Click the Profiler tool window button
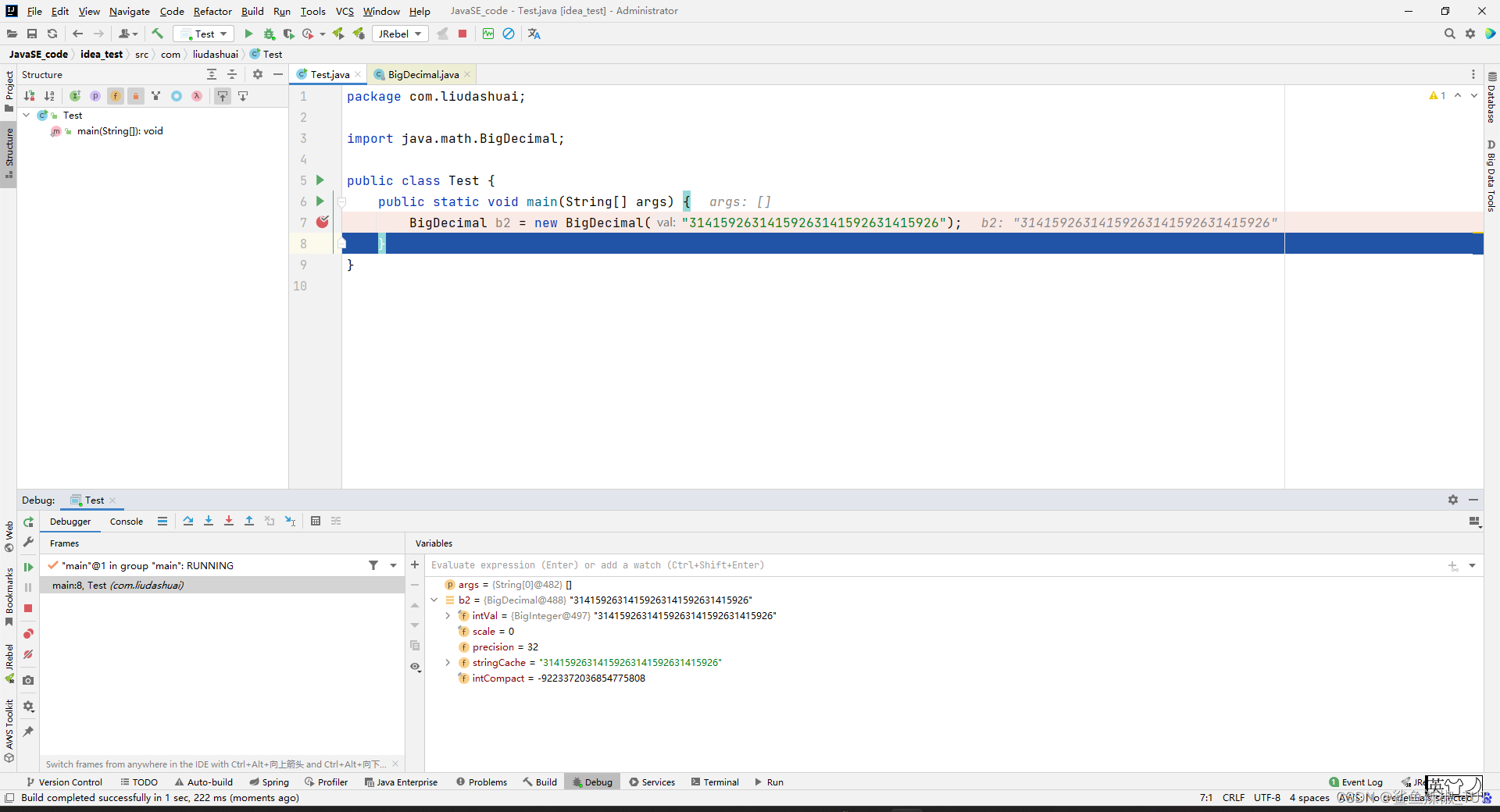The image size is (1500, 812). tap(327, 782)
